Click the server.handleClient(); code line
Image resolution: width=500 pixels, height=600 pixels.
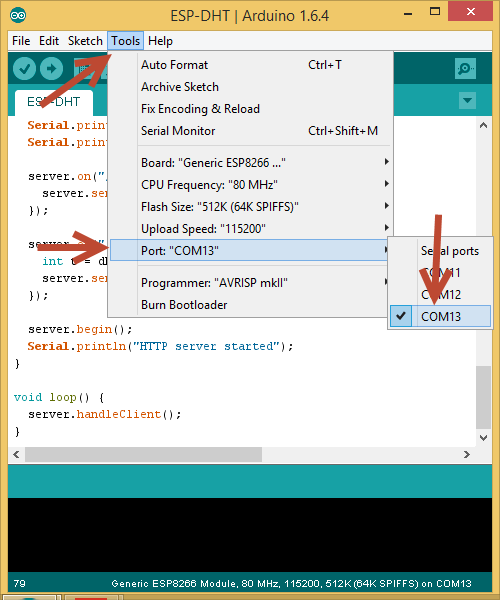[104, 414]
